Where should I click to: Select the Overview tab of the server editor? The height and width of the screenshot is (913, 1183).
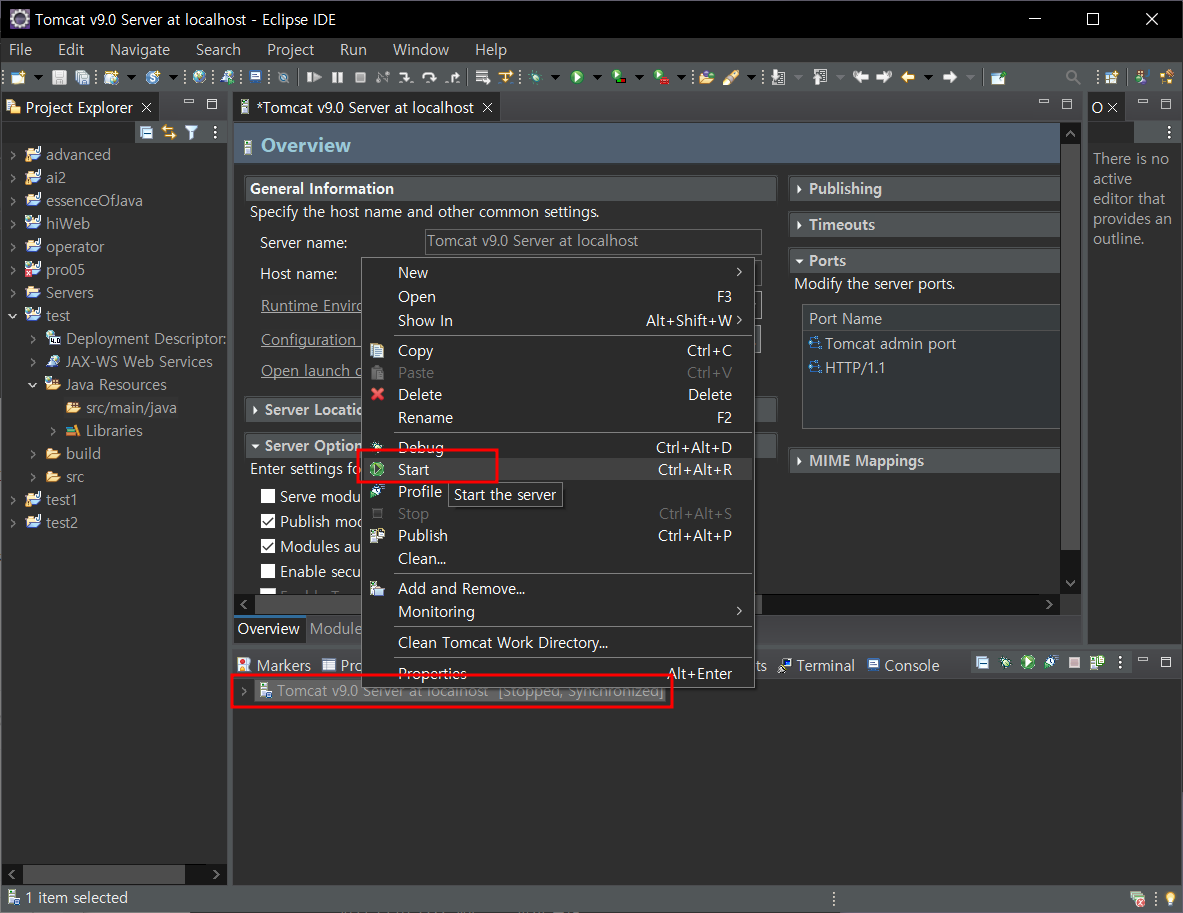tap(269, 629)
